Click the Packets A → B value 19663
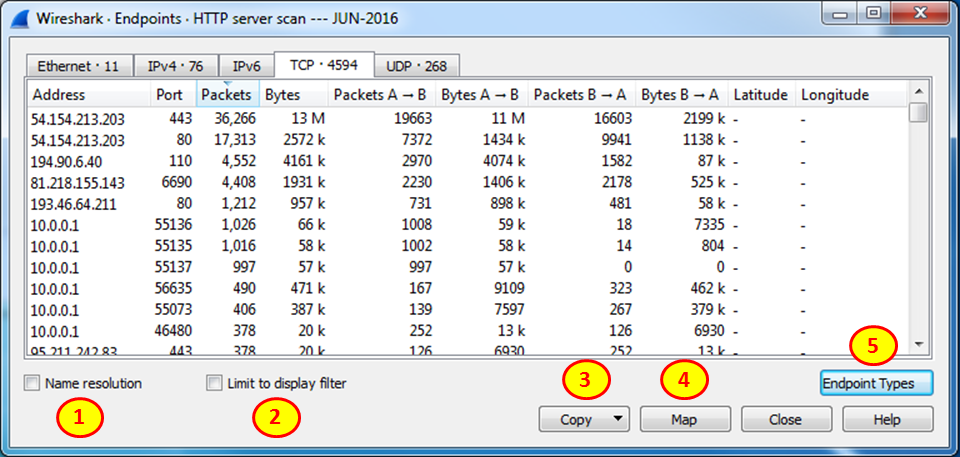Image resolution: width=960 pixels, height=457 pixels. point(412,119)
